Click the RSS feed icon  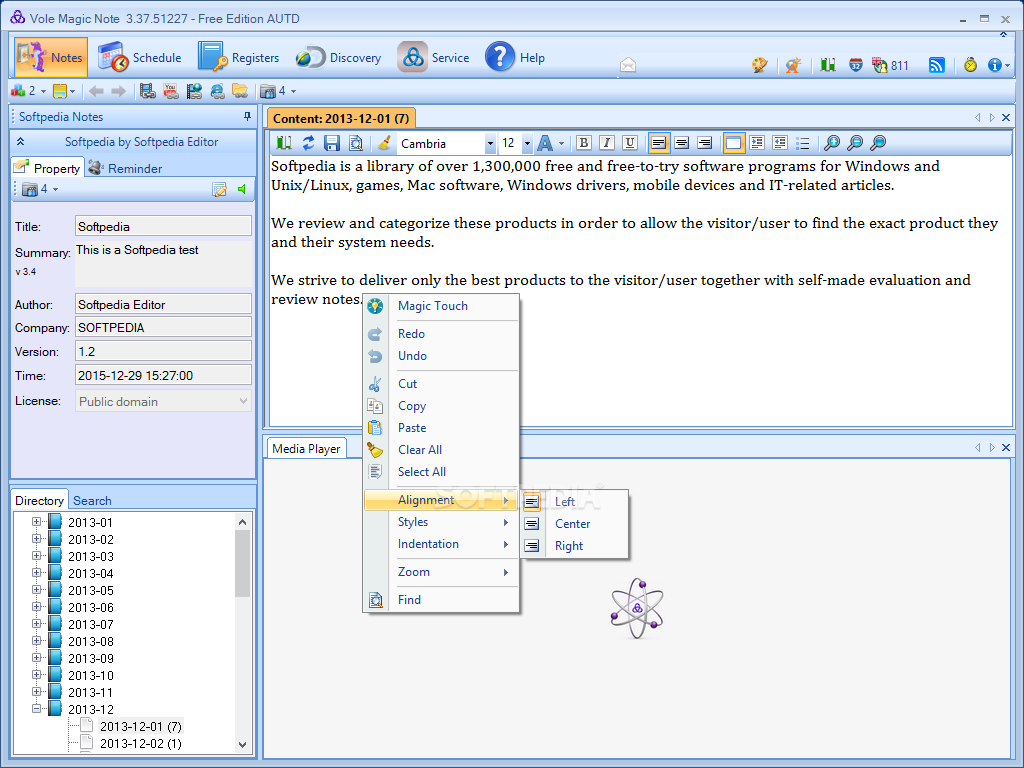coord(936,65)
